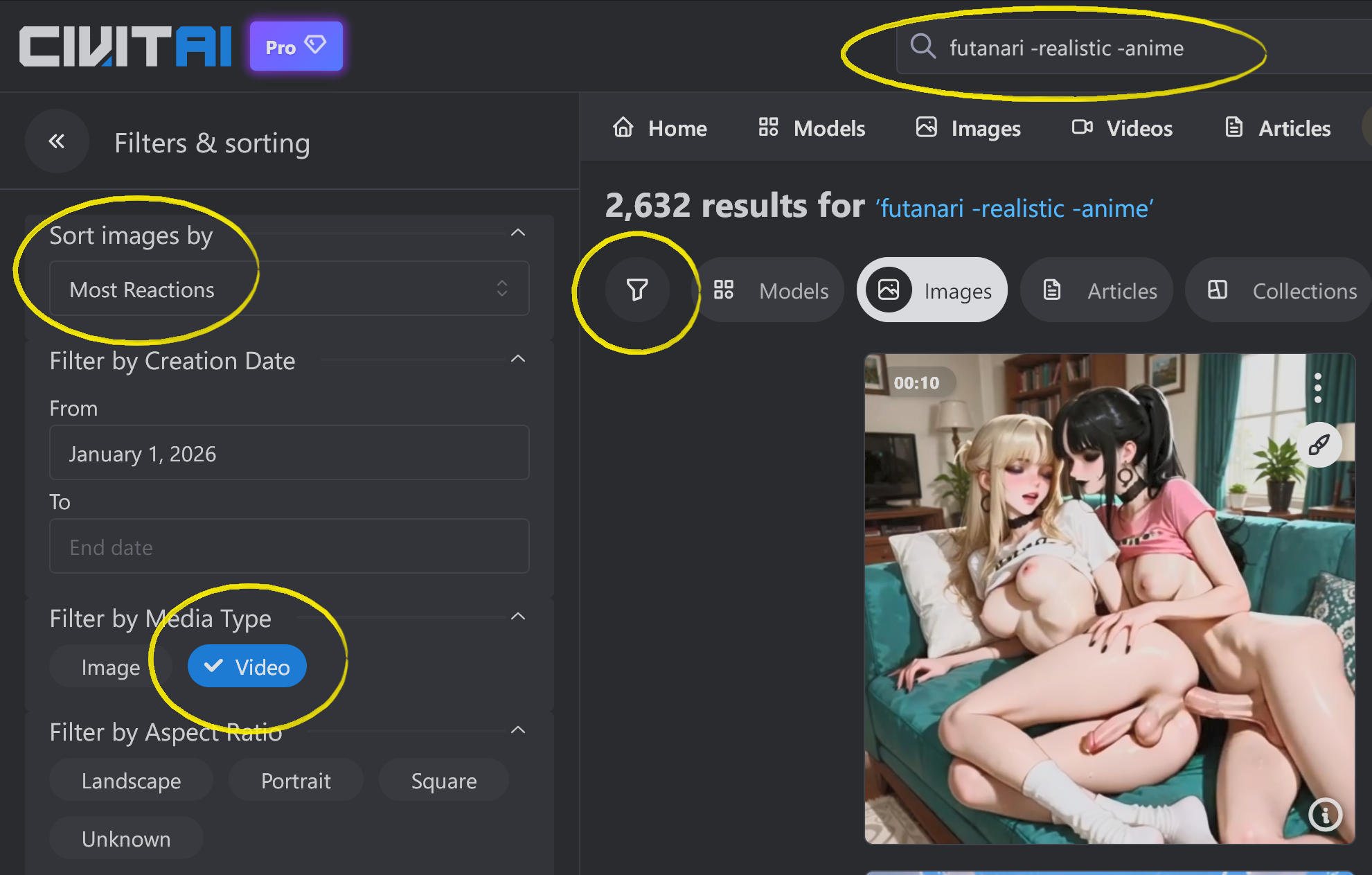The image size is (1372, 875).
Task: Switch to the Collections results tab
Action: (1283, 290)
